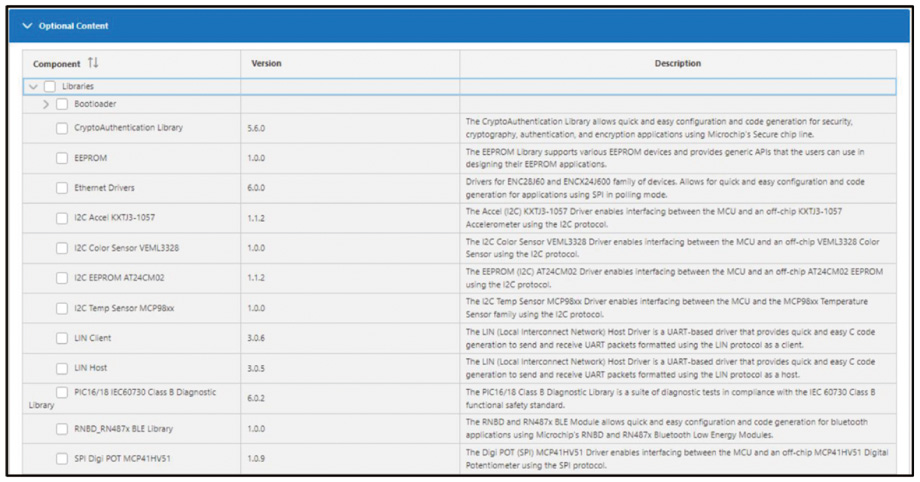Enable the I2C Color Sensor VEML3328 checkbox
Image resolution: width=920 pixels, height=482 pixels.
click(x=62, y=248)
